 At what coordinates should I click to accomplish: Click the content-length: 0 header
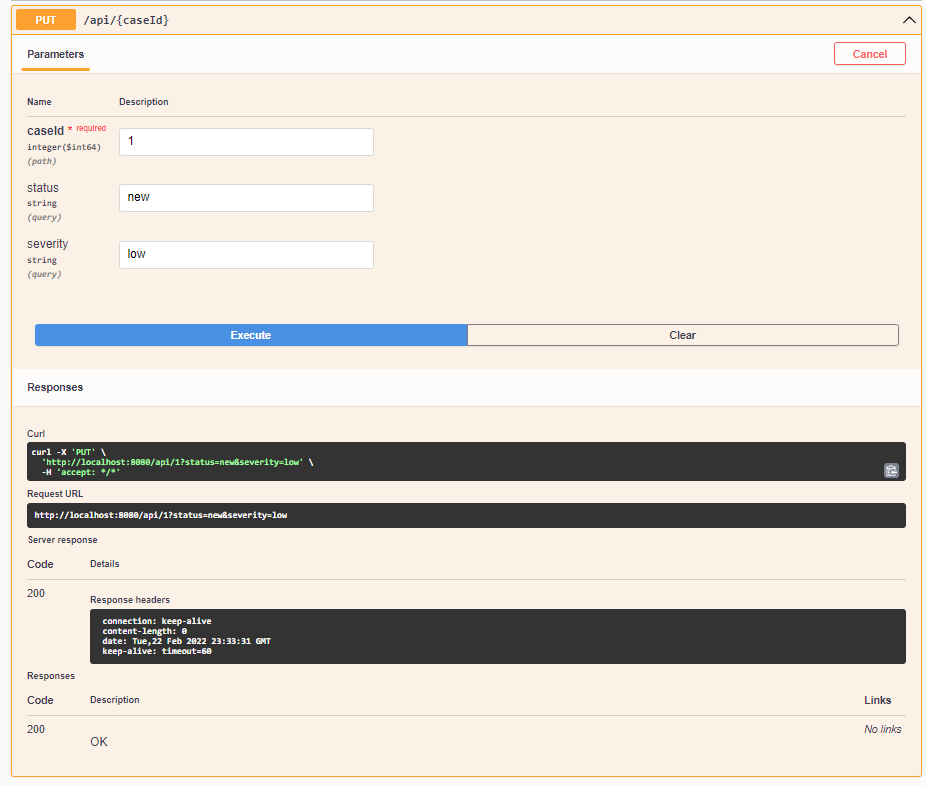[145, 631]
